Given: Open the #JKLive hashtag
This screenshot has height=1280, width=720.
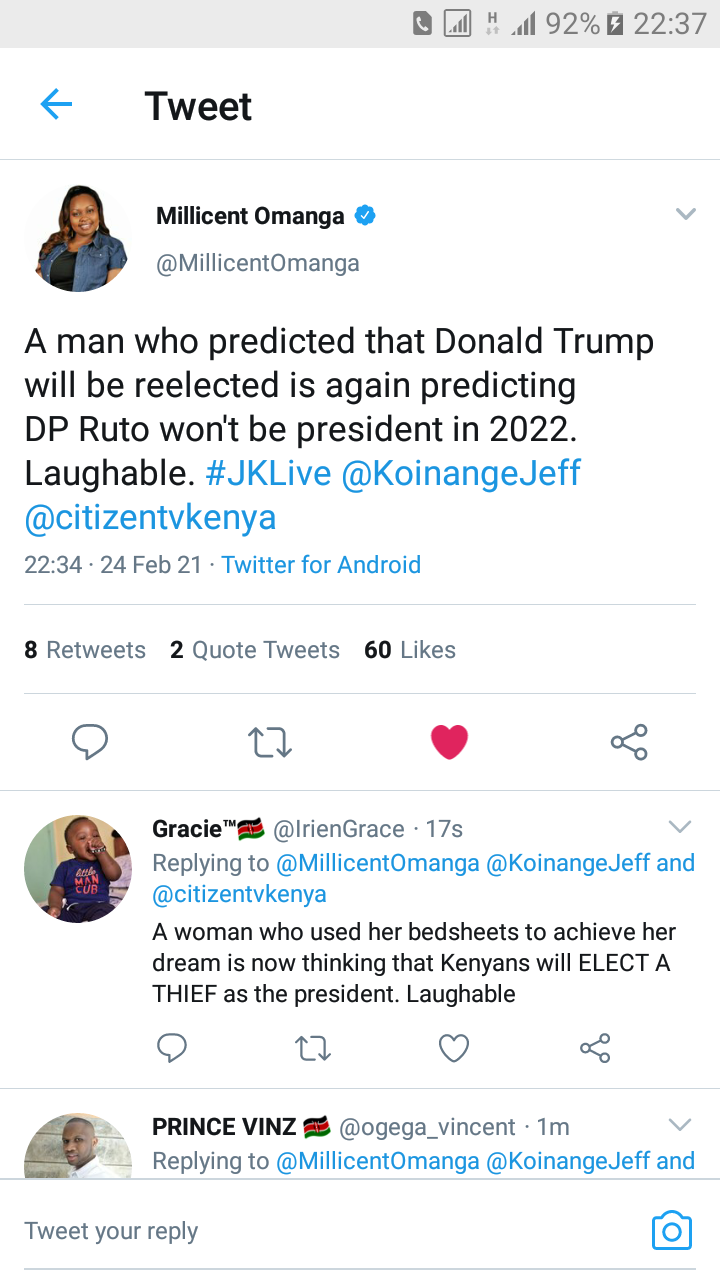Looking at the screenshot, I should click(x=268, y=473).
